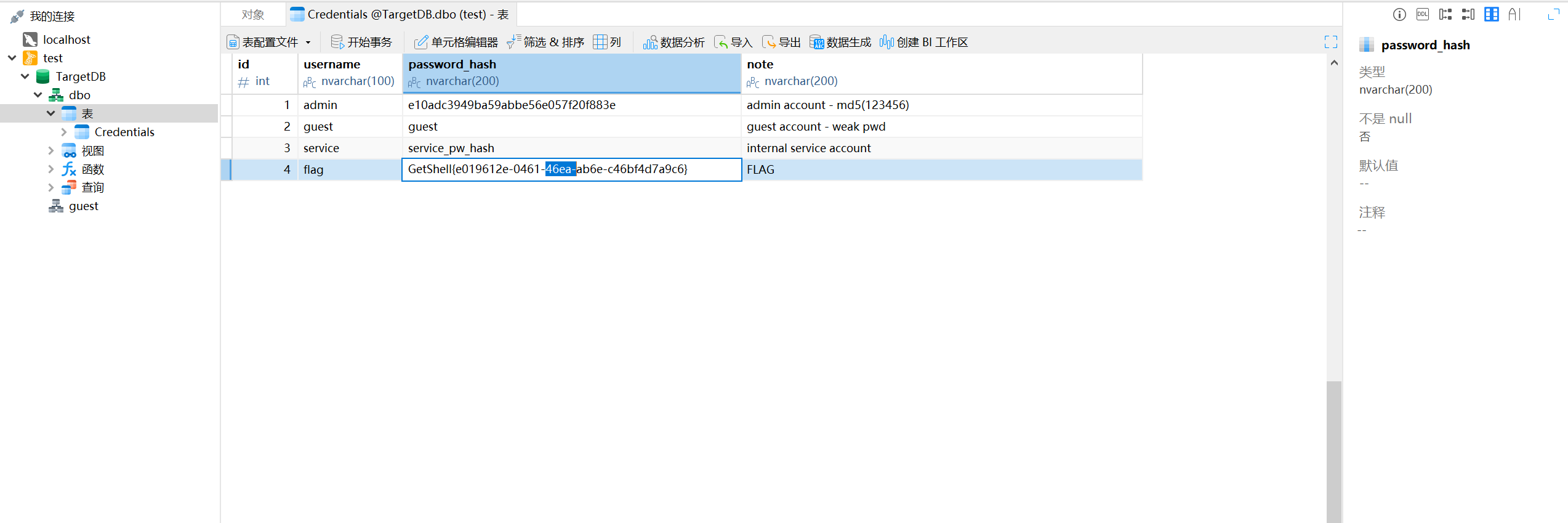
Task: Select the 'flag' username cell
Action: [350, 169]
